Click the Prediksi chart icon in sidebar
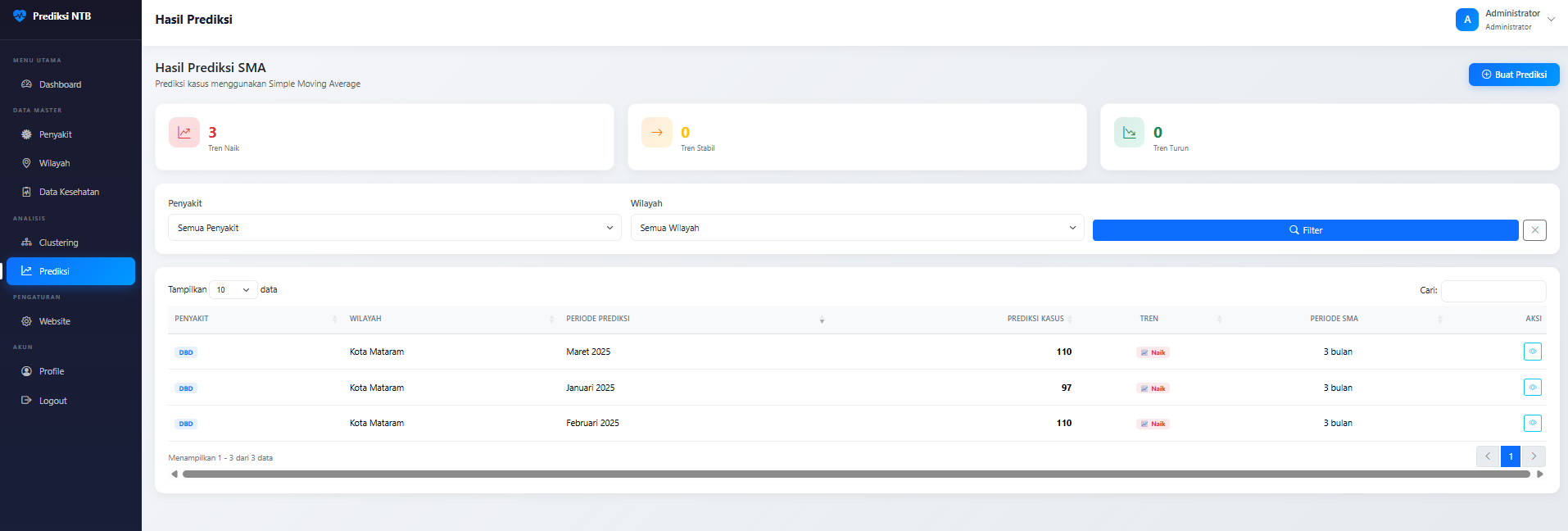This screenshot has height=531, width=1568. click(x=26, y=270)
